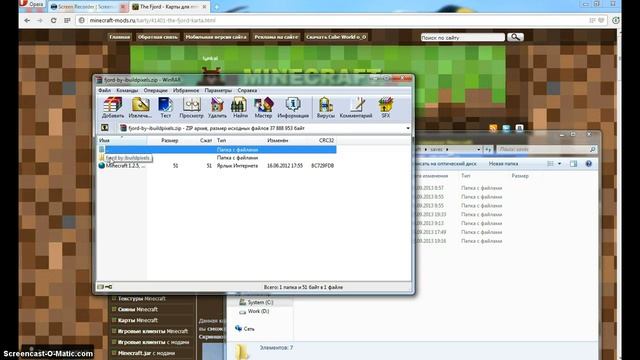Open the Комментарий (Comment) tool
Image resolution: width=640 pixels, height=360 pixels.
356,108
